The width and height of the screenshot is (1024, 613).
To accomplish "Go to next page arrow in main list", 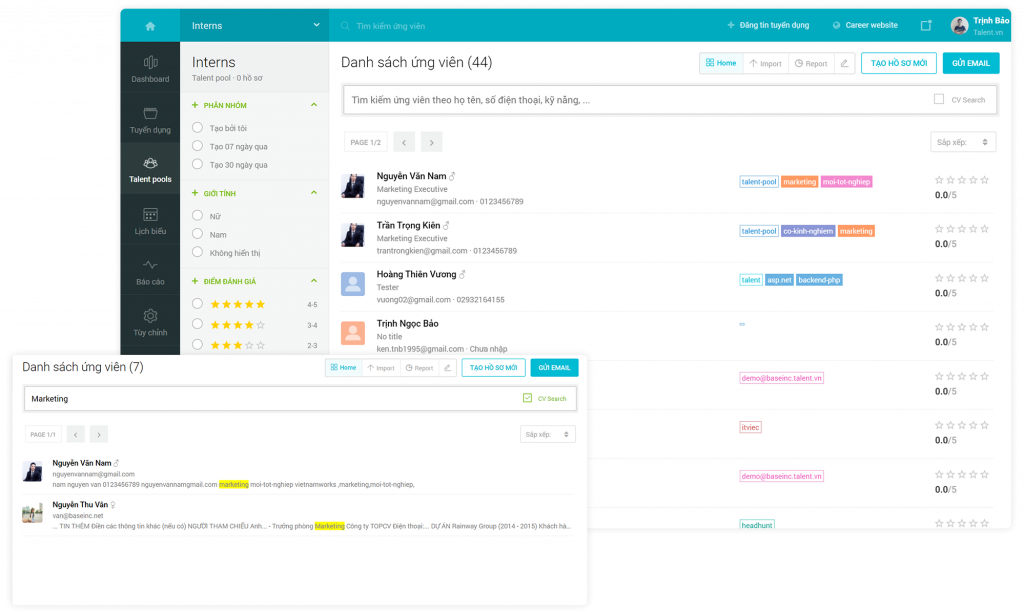I will (431, 142).
